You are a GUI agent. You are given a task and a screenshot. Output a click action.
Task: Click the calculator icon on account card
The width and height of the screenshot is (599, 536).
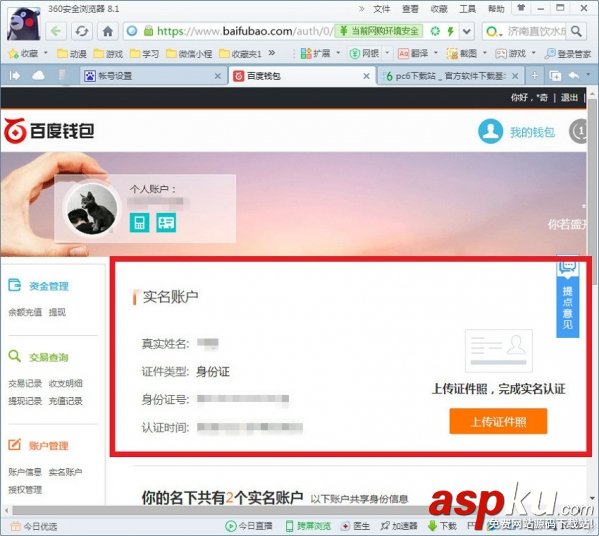click(139, 222)
